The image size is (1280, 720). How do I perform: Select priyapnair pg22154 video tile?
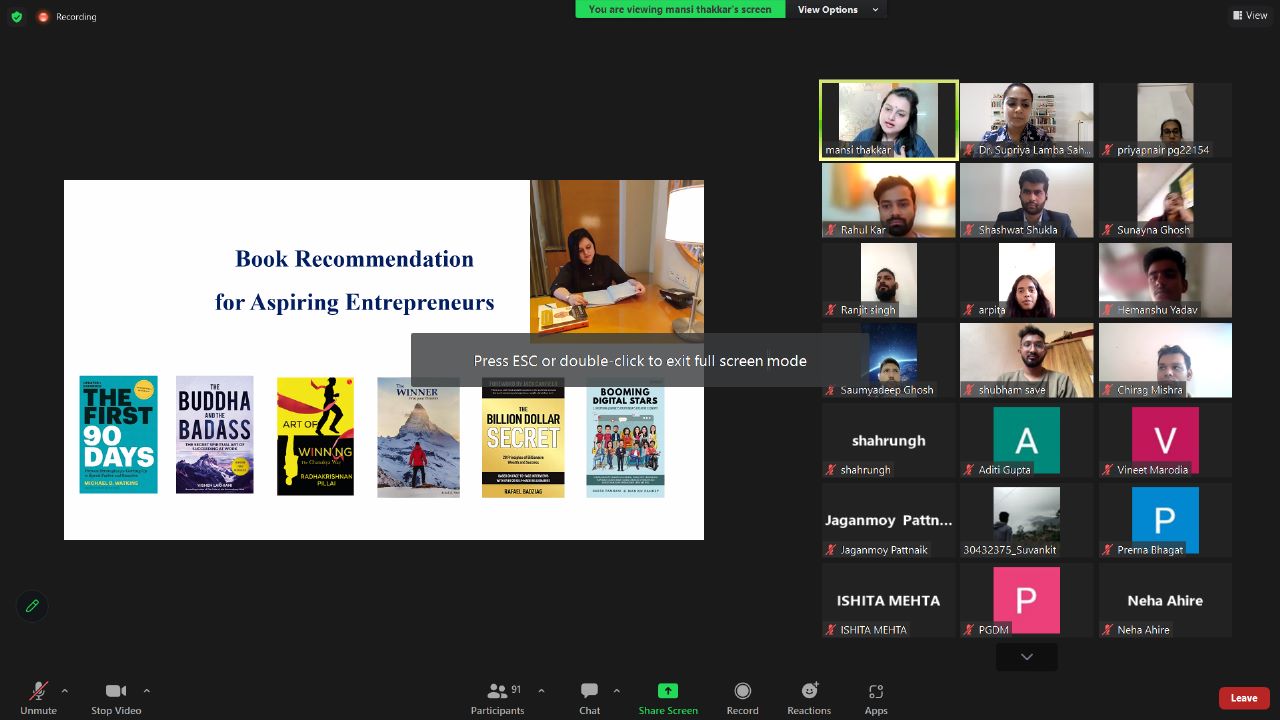click(x=1165, y=120)
